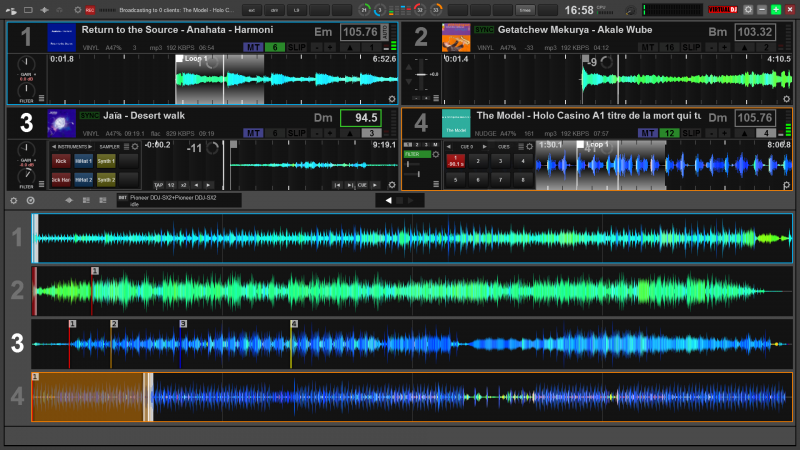800x450 pixels.
Task: Jump to hot cue 1 on deck 4
Action: [x=456, y=161]
